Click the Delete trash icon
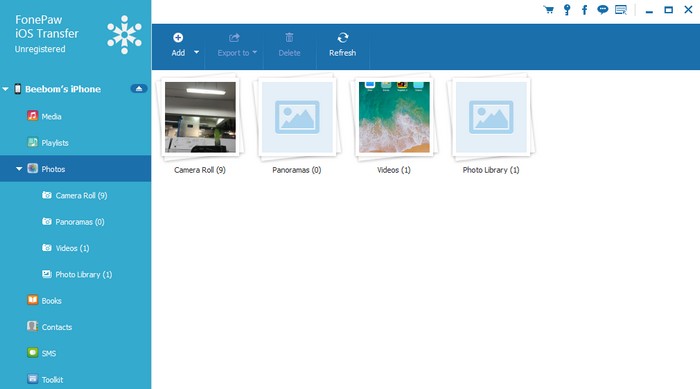Image resolution: width=700 pixels, height=389 pixels. click(x=289, y=38)
